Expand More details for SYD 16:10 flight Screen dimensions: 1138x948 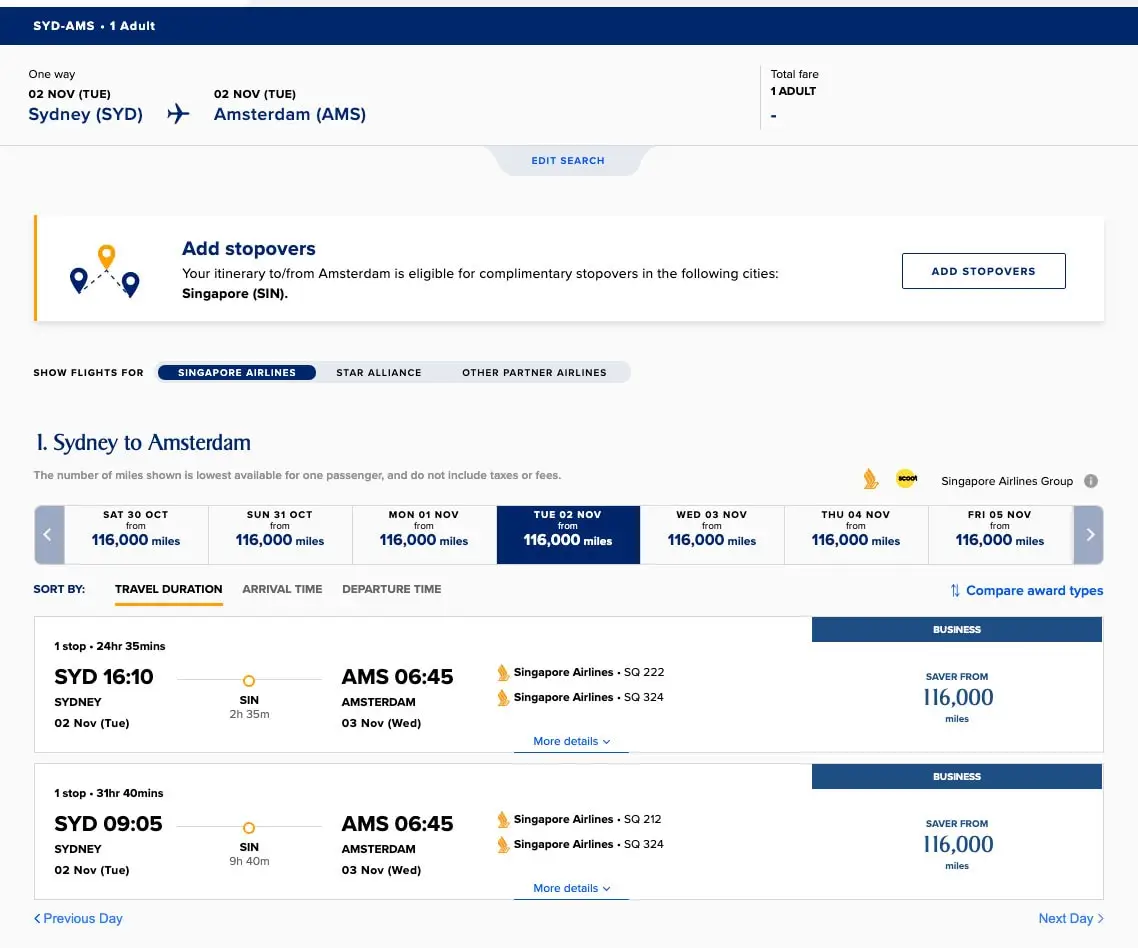coord(571,741)
